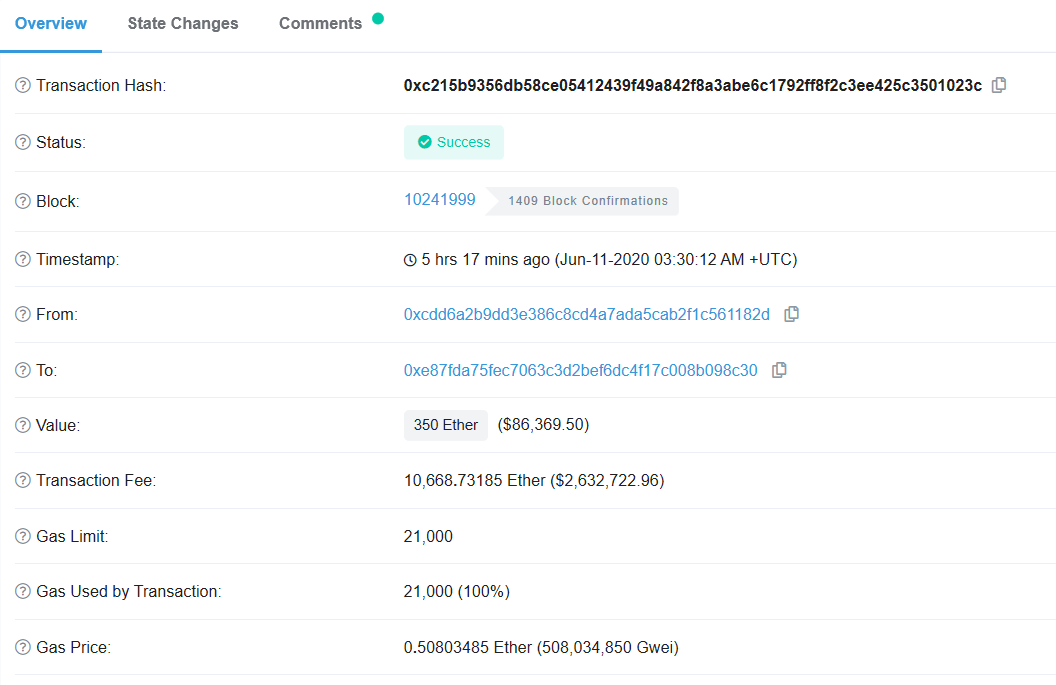Open help icon beside From
Screen dimensions: 1056x685
(x=23, y=315)
